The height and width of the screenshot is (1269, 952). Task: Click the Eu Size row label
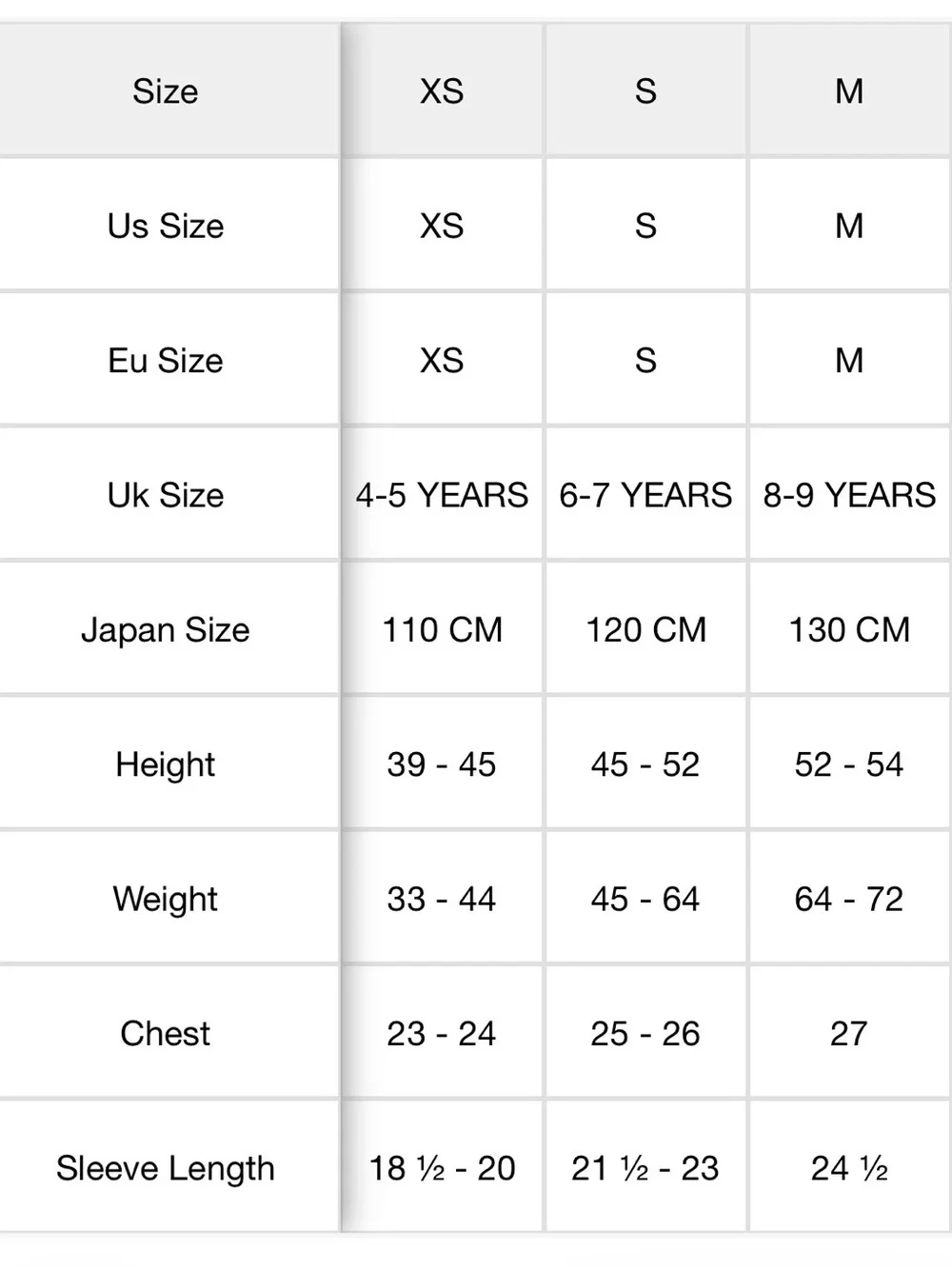(166, 361)
